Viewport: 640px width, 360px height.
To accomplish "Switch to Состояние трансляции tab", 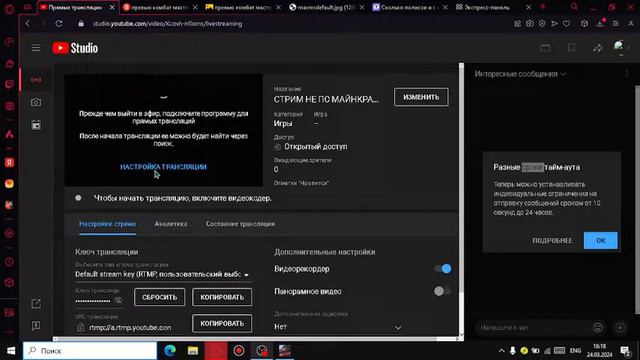I will [240, 224].
